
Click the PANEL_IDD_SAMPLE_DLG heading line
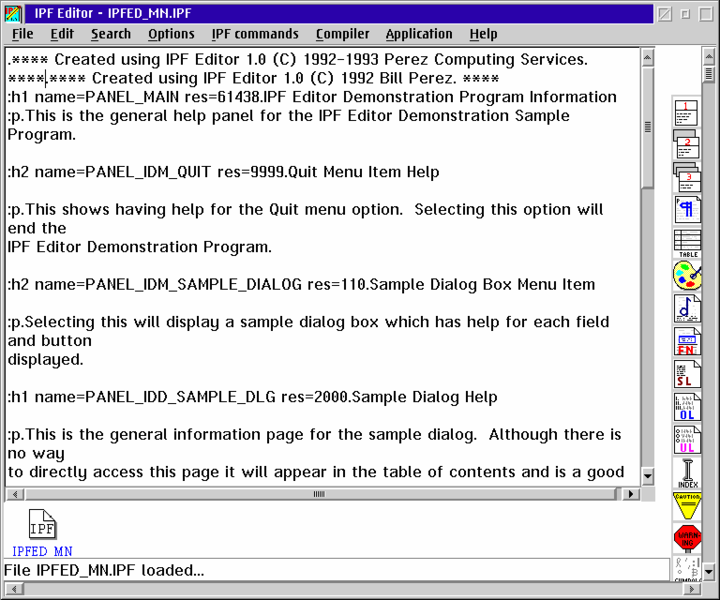[252, 397]
